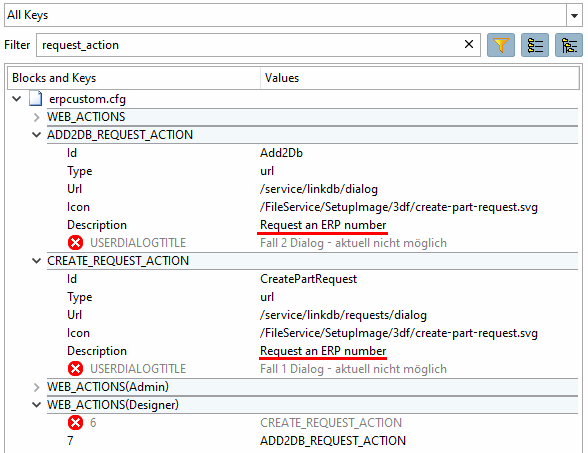The width and height of the screenshot is (588, 453).
Task: Click the value CreatePartRequest
Action: click(x=308, y=279)
